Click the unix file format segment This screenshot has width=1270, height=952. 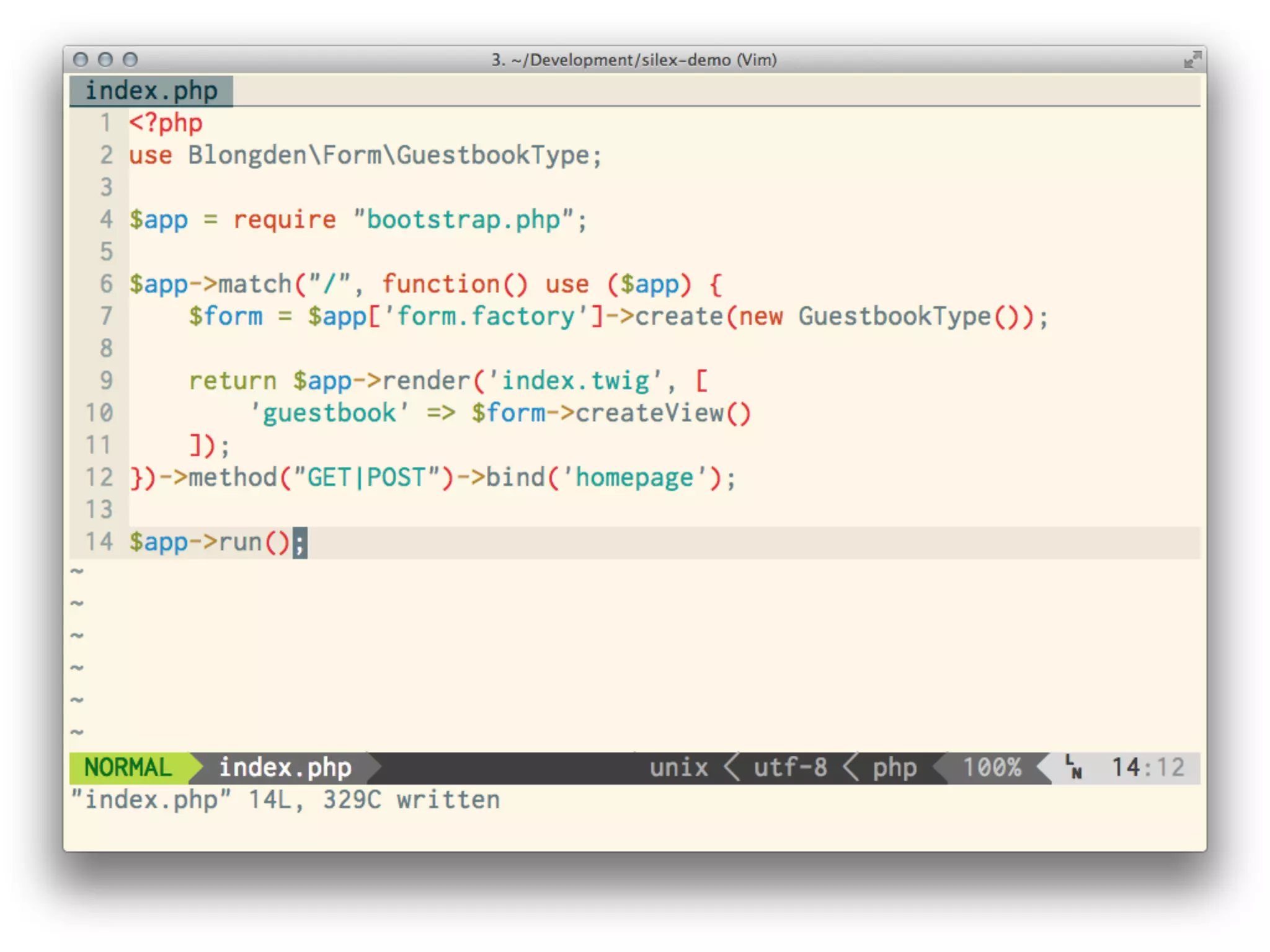pos(678,767)
